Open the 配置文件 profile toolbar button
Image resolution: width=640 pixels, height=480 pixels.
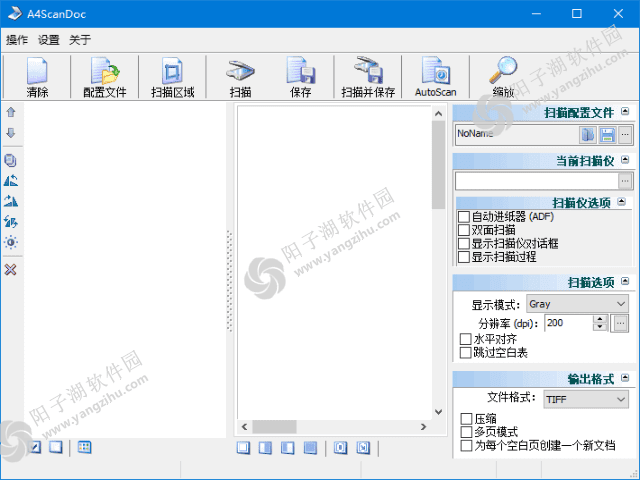[105, 77]
